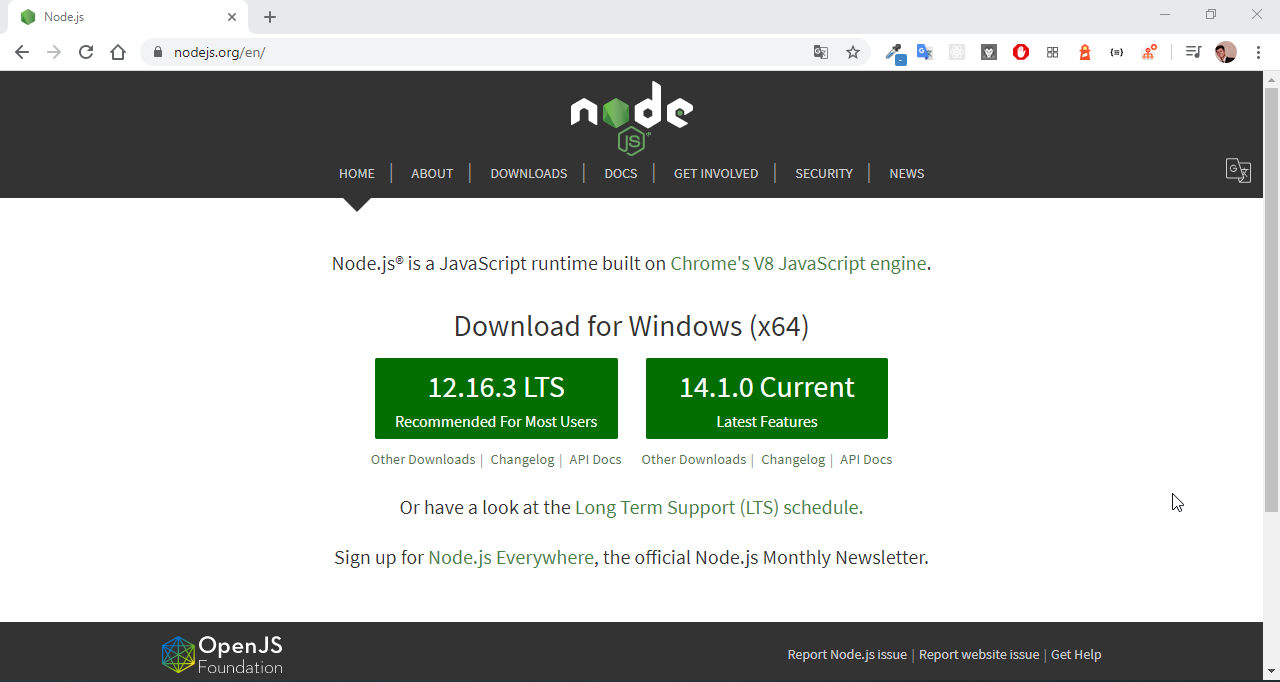
Task: Open Other Downloads under the LTS button
Action: coord(423,460)
